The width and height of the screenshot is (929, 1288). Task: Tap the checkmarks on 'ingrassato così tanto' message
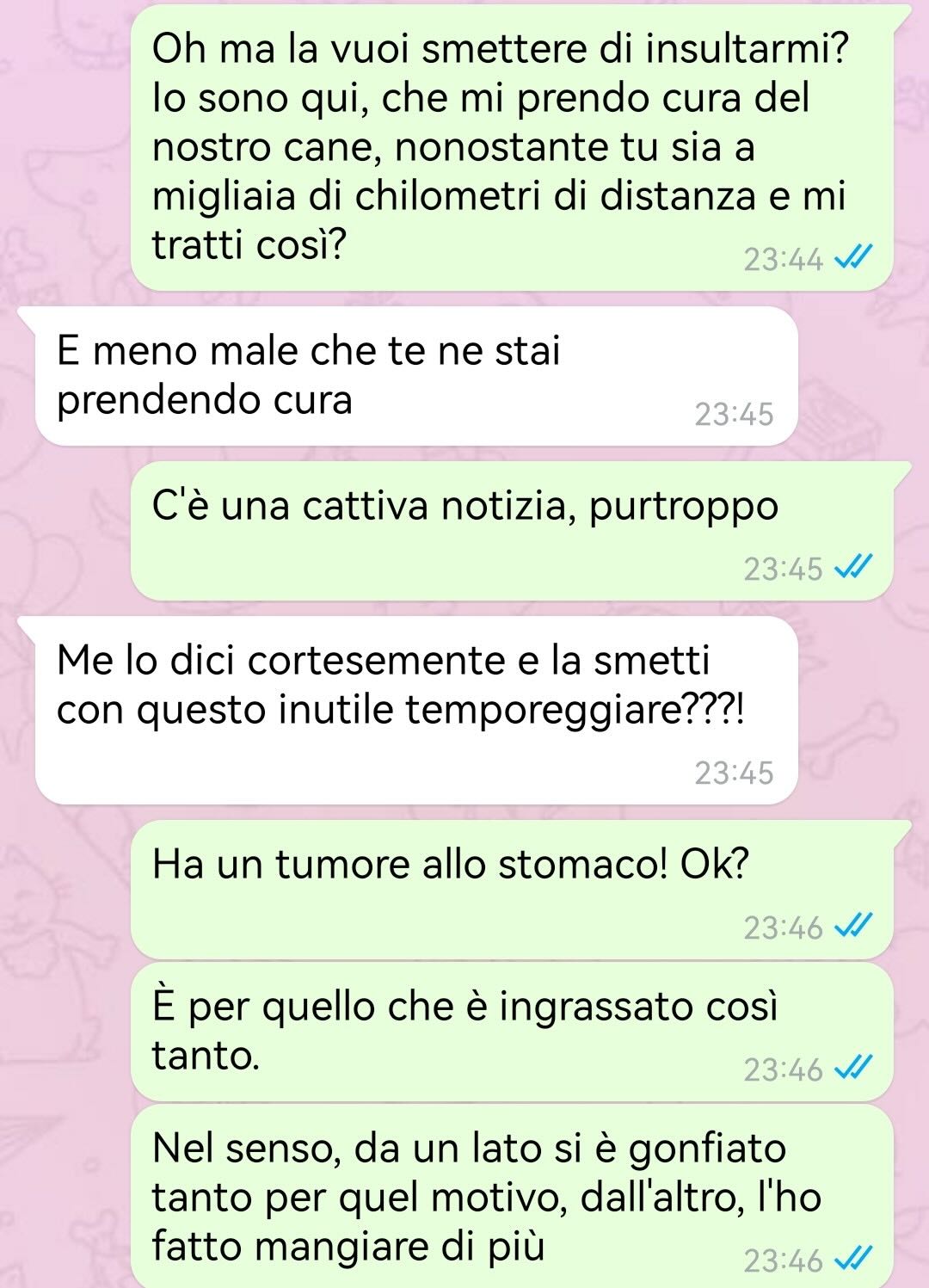[854, 1069]
